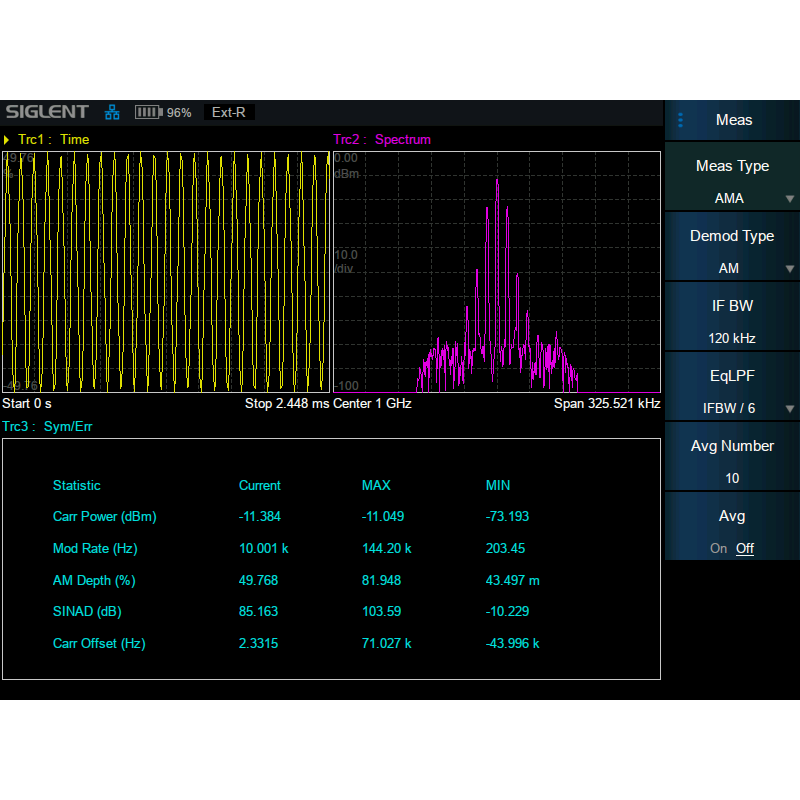
Task: Click the AM Depth current value
Action: [x=258, y=580]
